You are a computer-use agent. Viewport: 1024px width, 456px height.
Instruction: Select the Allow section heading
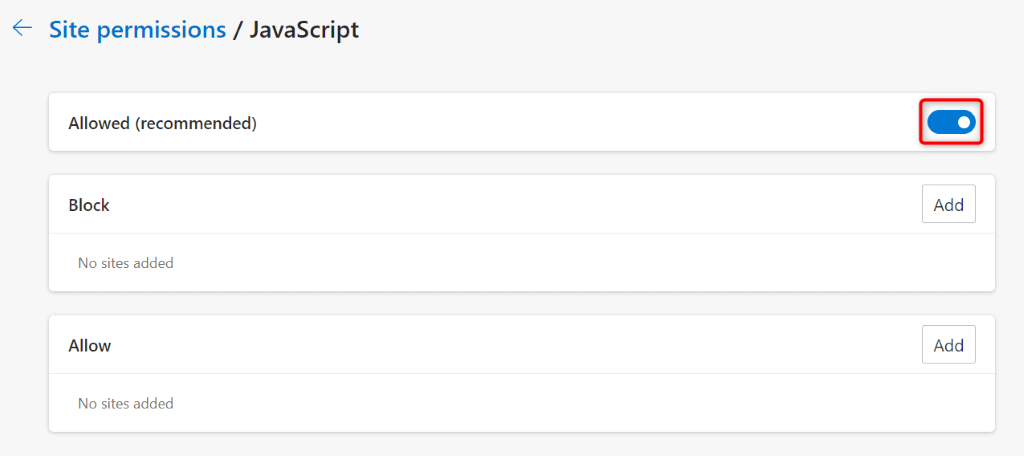[x=90, y=346]
